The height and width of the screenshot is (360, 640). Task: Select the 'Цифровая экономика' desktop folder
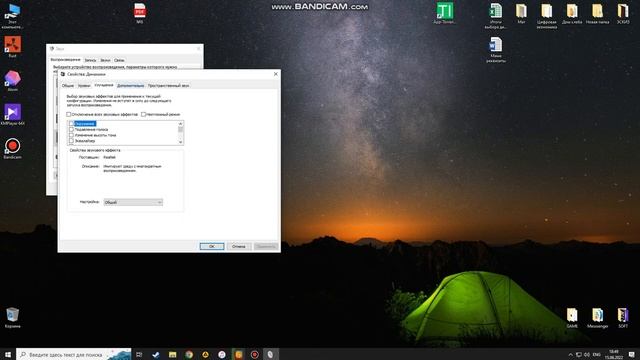[x=547, y=16]
